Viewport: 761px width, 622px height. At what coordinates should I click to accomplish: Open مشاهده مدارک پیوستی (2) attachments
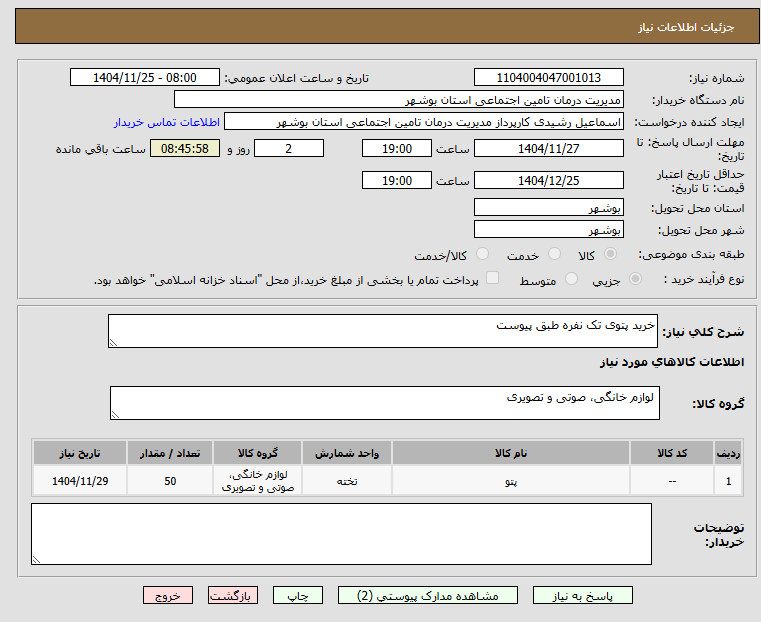428,595
